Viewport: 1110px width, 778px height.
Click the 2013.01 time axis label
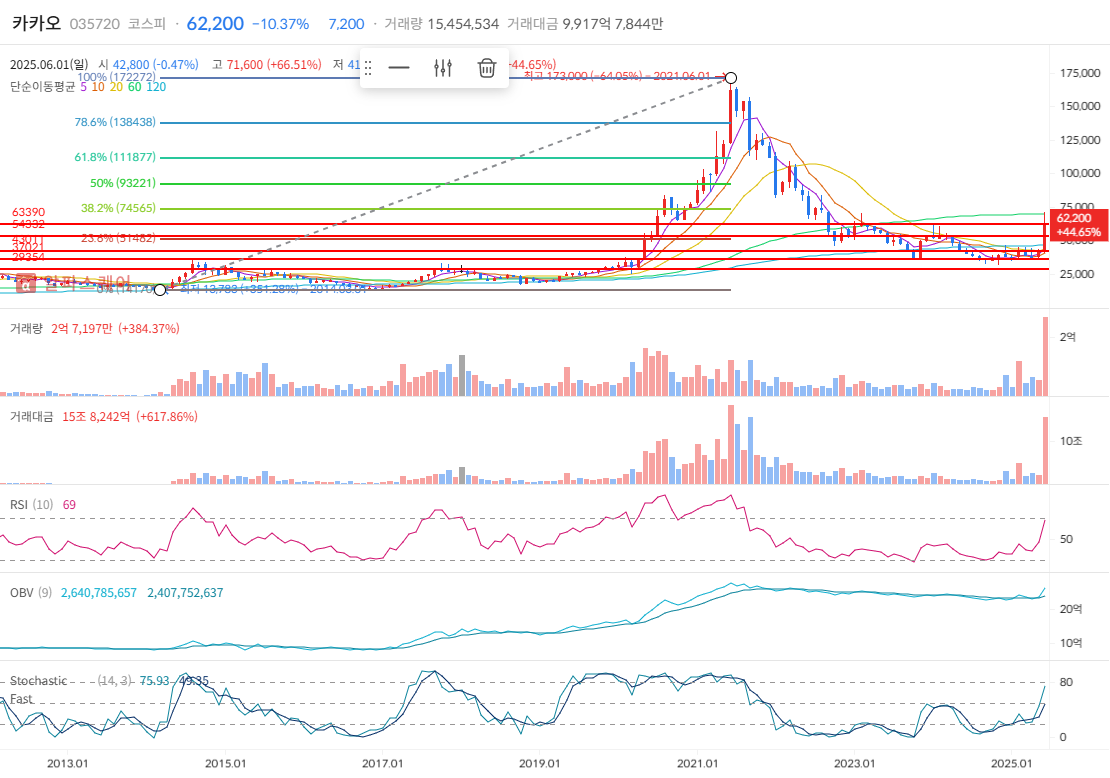(x=67, y=764)
